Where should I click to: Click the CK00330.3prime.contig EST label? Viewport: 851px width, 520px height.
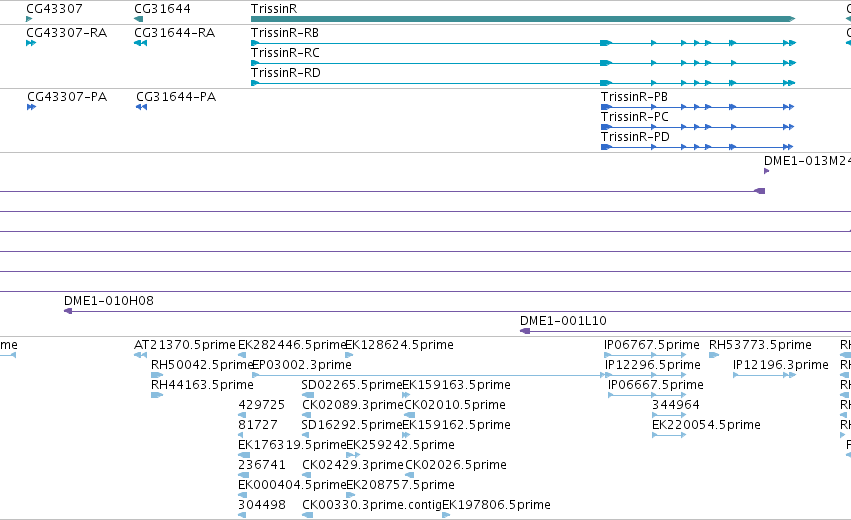[x=372, y=506]
